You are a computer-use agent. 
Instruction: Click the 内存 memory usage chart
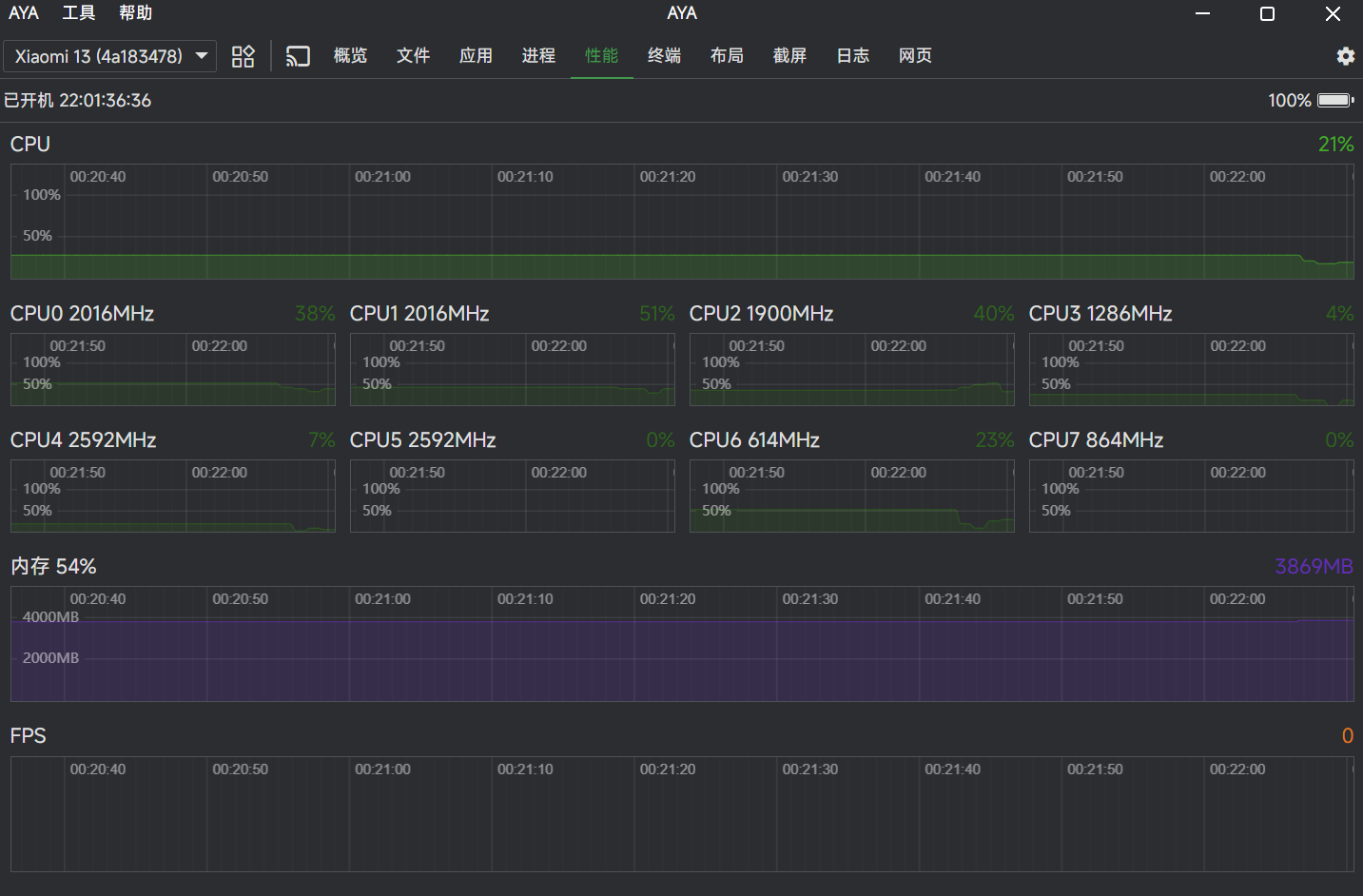(x=681, y=644)
